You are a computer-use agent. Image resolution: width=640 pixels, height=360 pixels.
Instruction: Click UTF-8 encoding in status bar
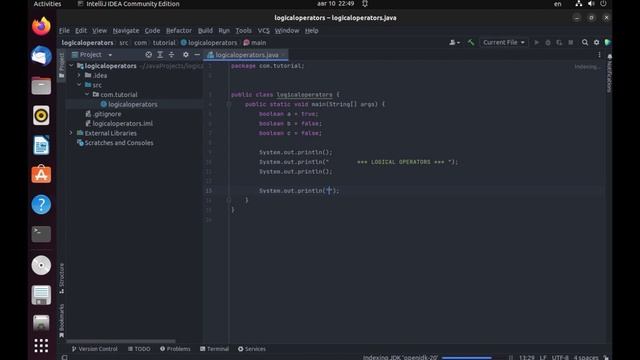[560, 358]
